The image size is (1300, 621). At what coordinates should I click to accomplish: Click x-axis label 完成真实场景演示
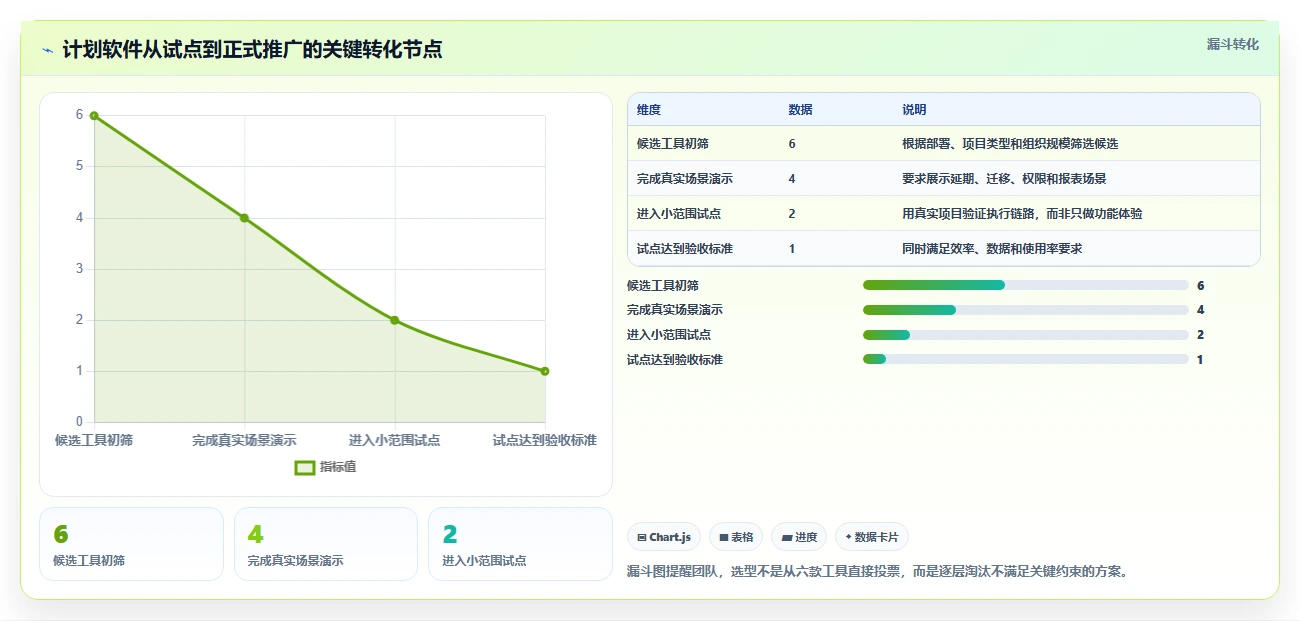[x=244, y=440]
